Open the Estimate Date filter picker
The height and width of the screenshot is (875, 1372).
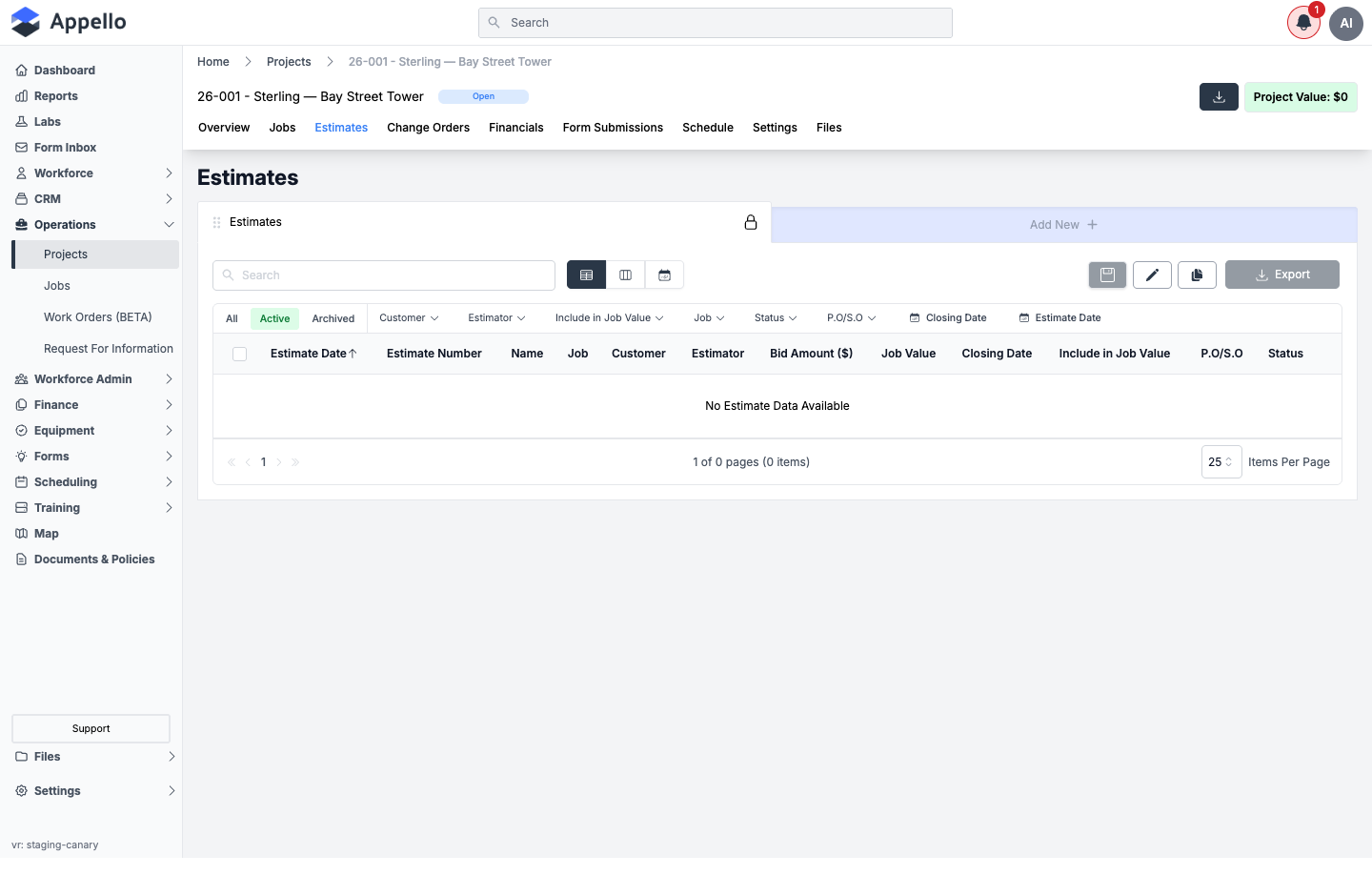[x=1059, y=318]
